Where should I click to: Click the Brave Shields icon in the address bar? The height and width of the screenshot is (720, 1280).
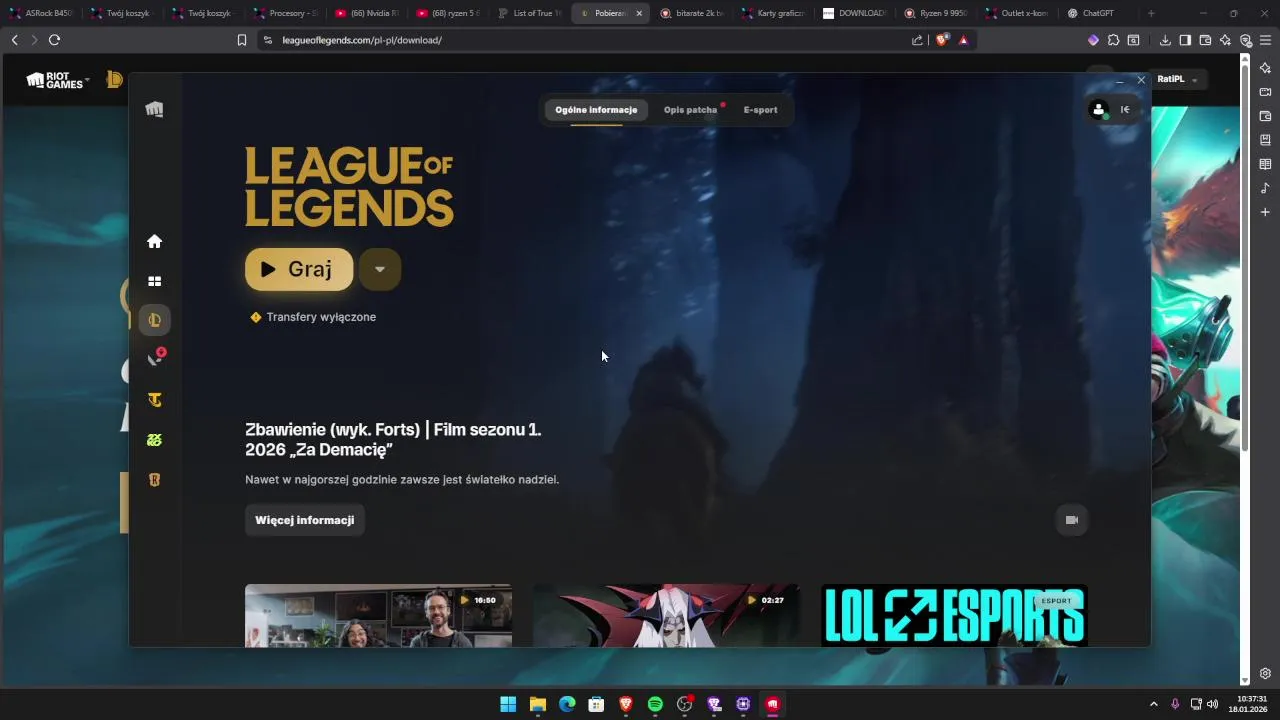tap(942, 40)
